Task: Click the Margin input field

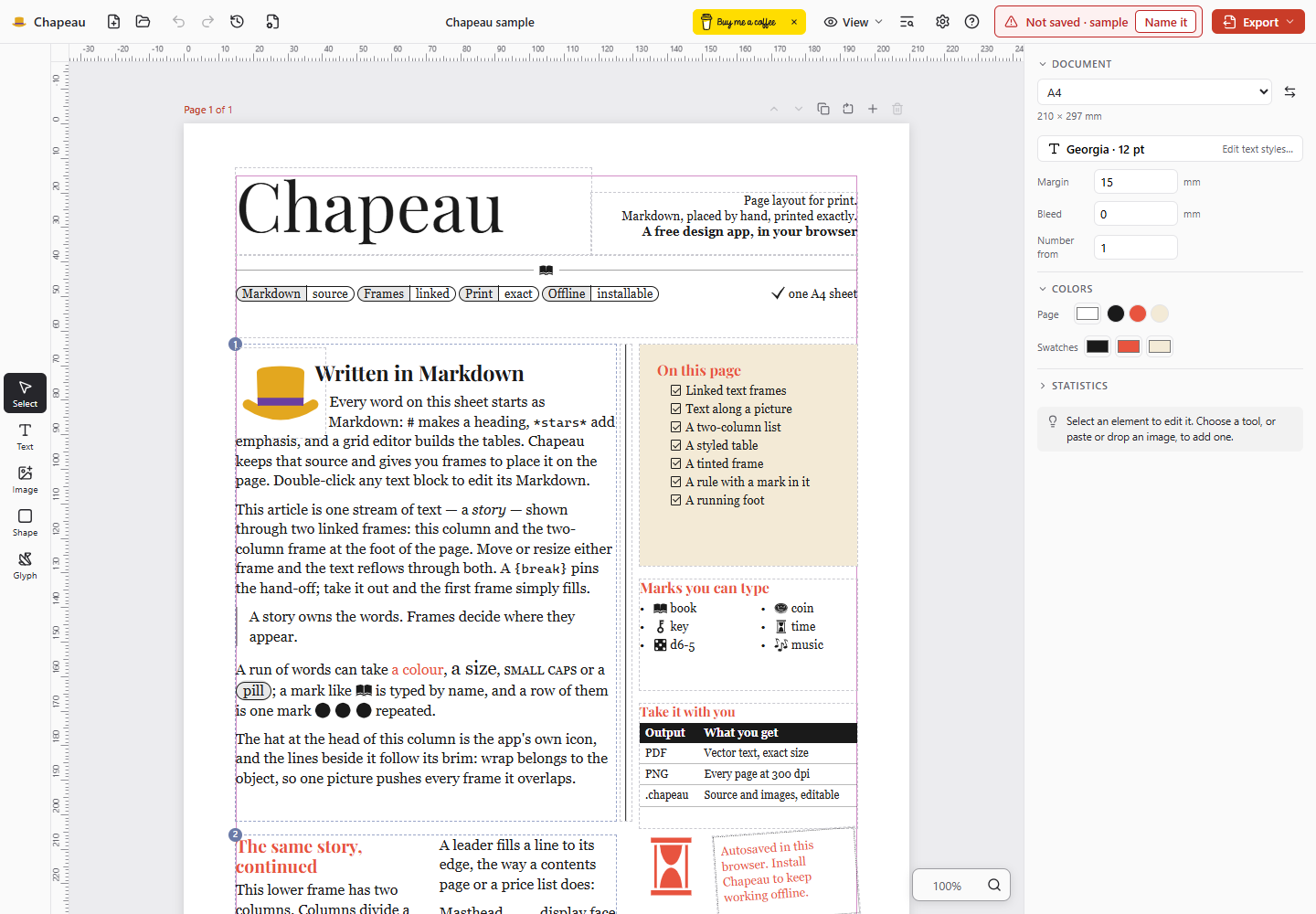Action: click(x=1136, y=182)
